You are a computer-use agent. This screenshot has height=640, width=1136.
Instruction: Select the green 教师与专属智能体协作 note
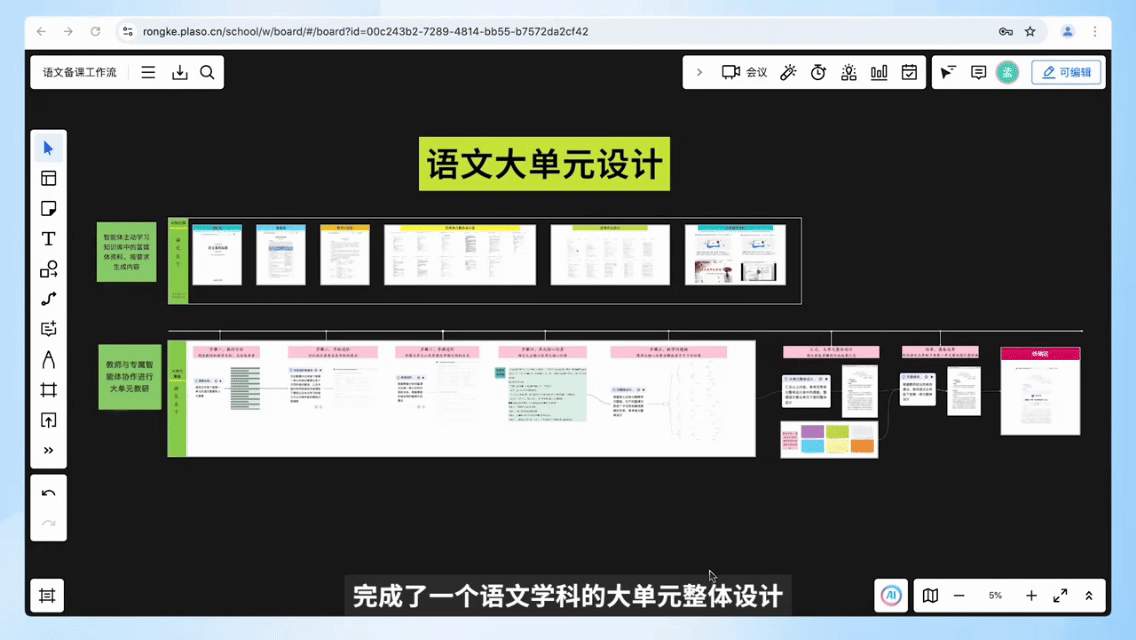pyautogui.click(x=130, y=377)
